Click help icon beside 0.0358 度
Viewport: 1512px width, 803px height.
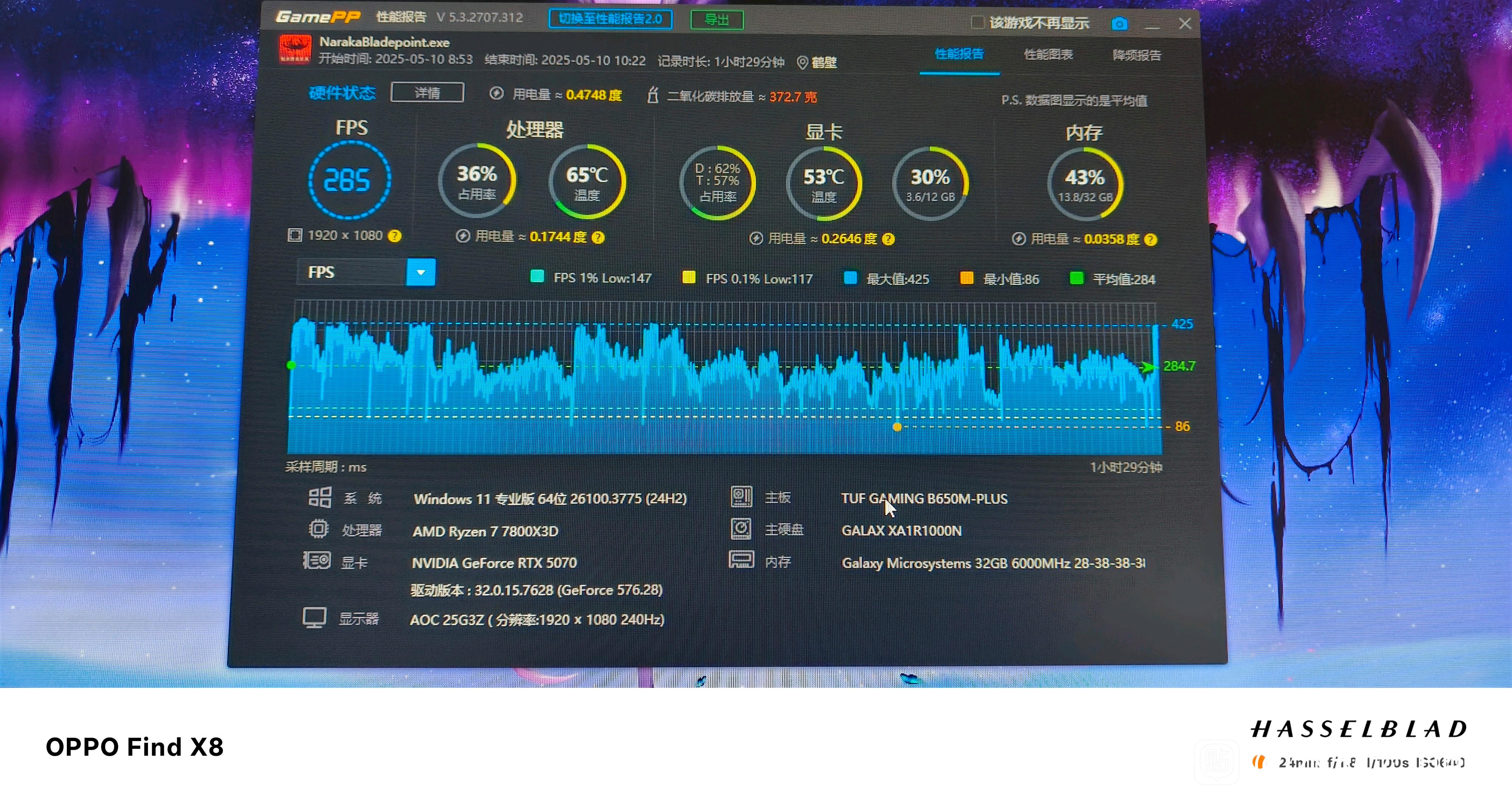tap(1151, 239)
